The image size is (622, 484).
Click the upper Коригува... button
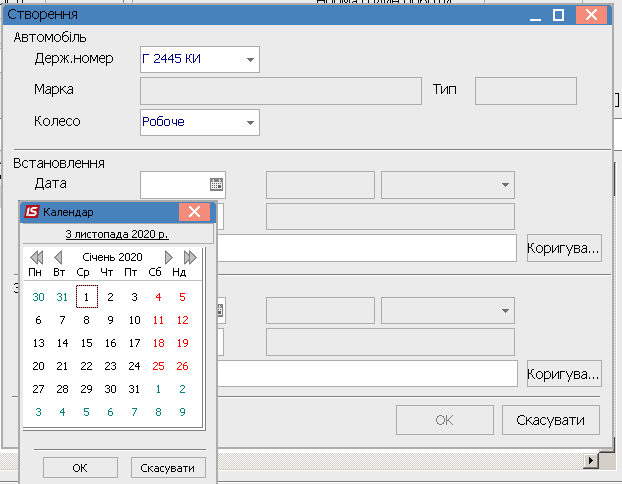point(564,248)
